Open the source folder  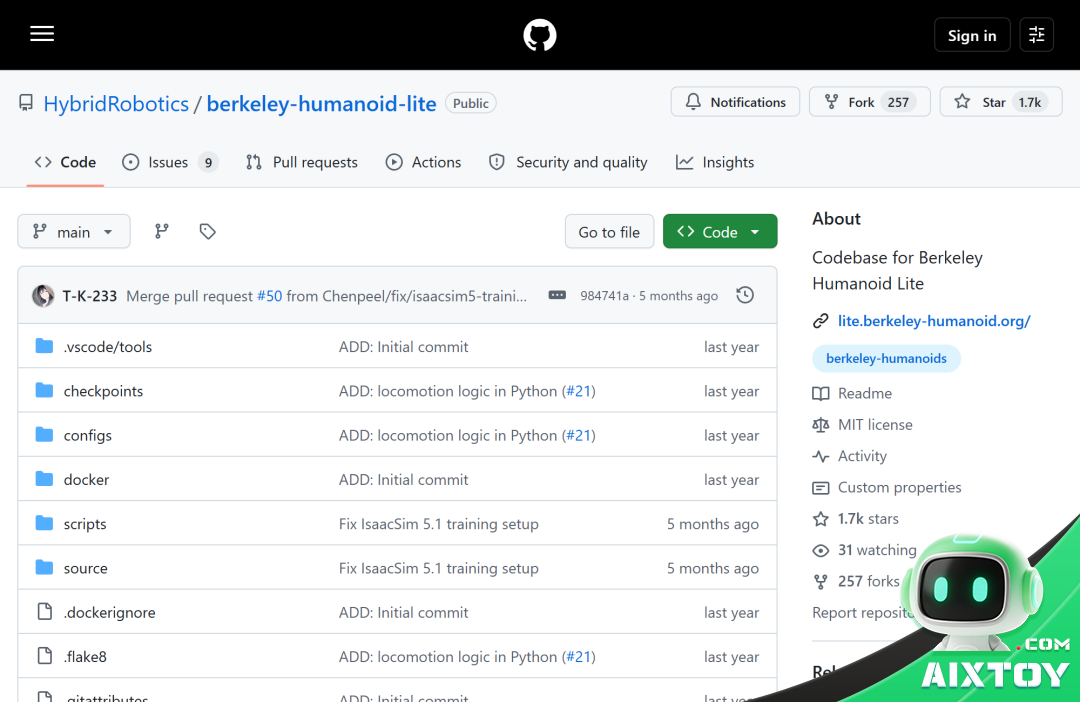click(x=85, y=568)
